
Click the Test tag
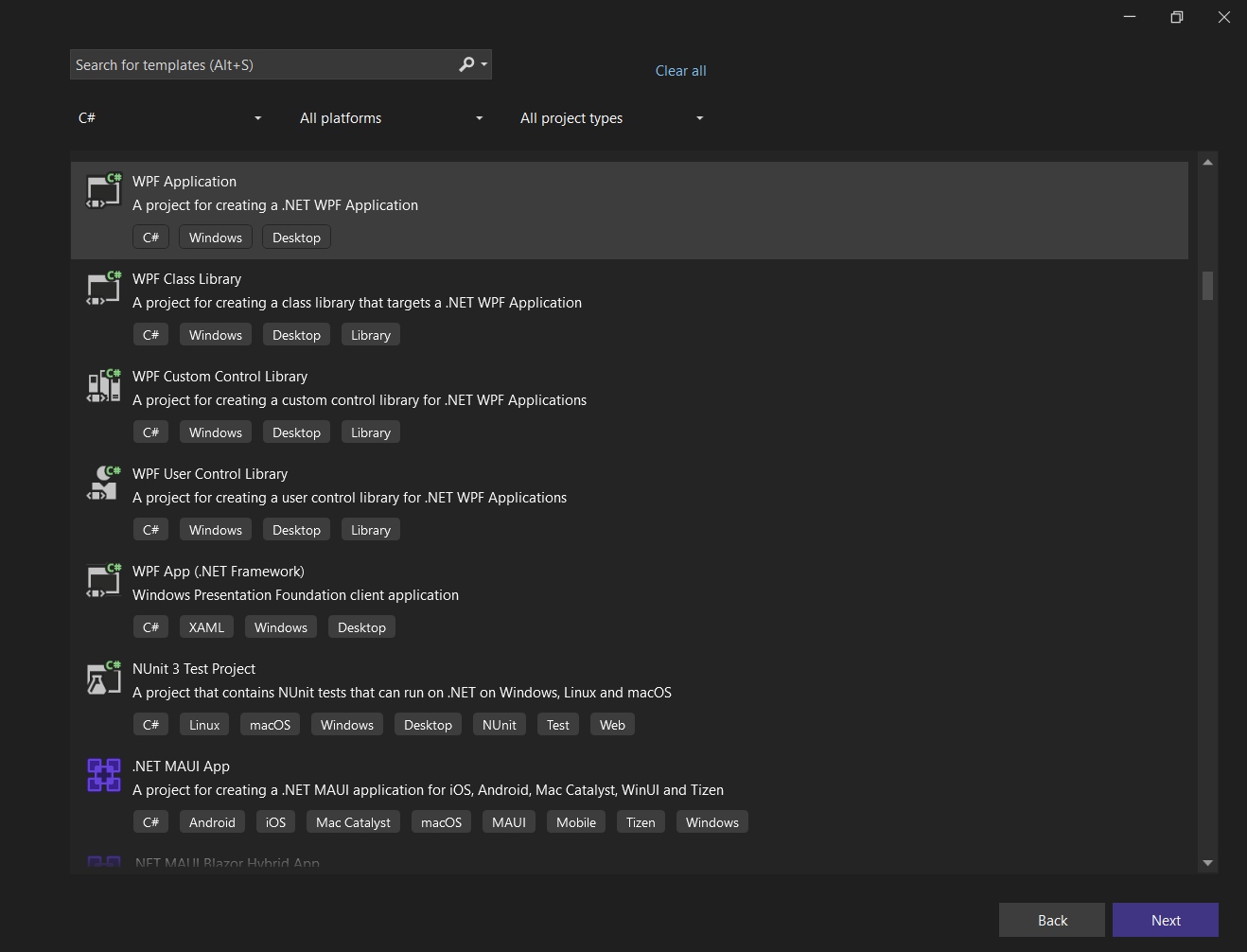(x=558, y=725)
